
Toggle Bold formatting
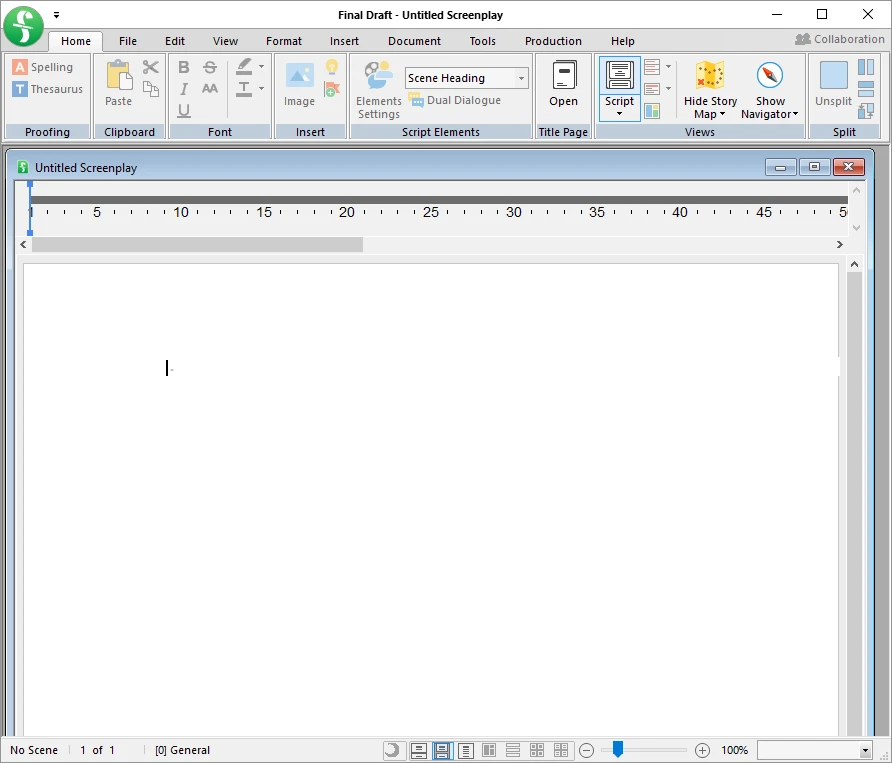[183, 67]
